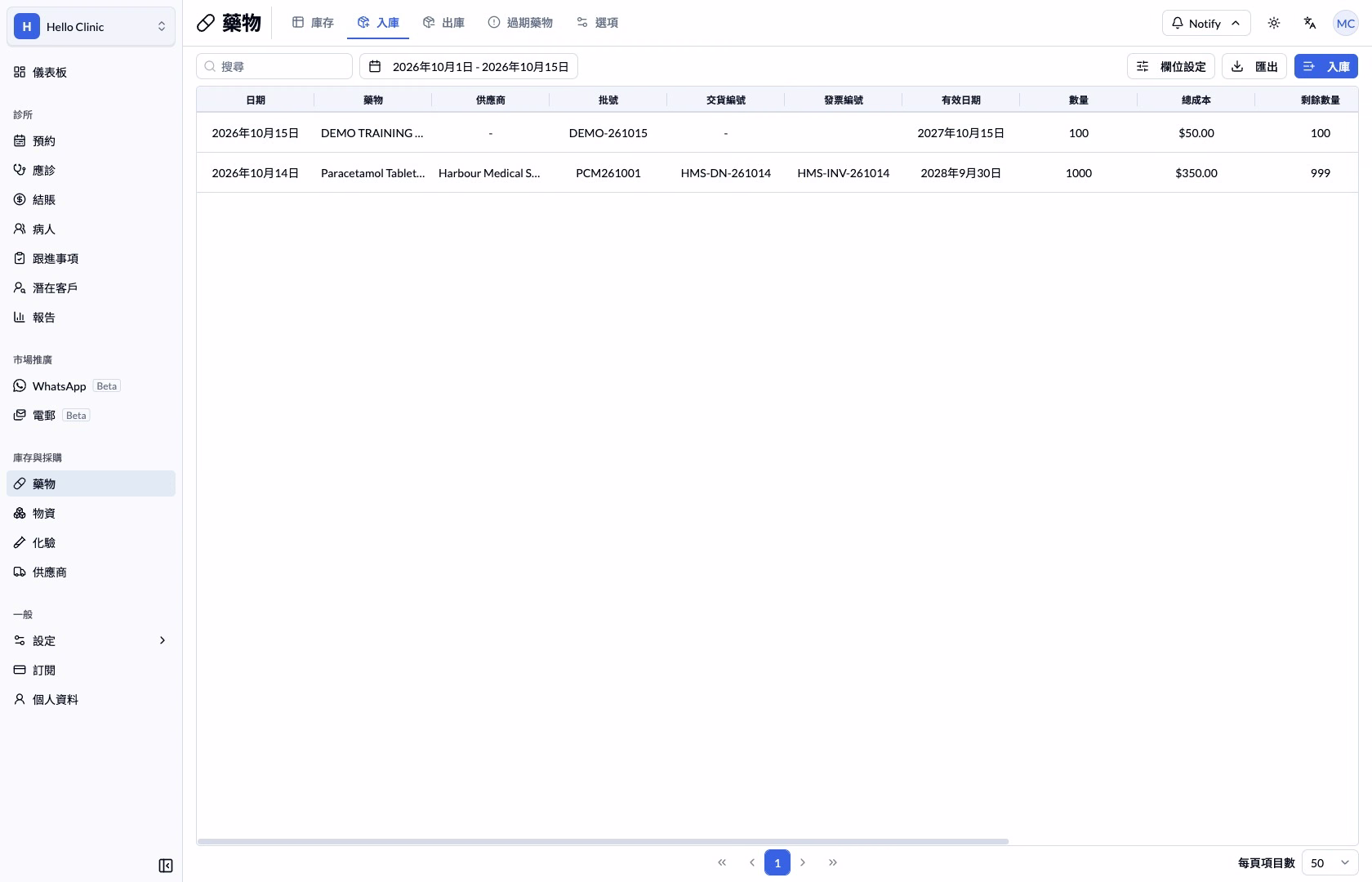Open 電郵 email marketing page
The width and height of the screenshot is (1372, 882).
pyautogui.click(x=91, y=415)
